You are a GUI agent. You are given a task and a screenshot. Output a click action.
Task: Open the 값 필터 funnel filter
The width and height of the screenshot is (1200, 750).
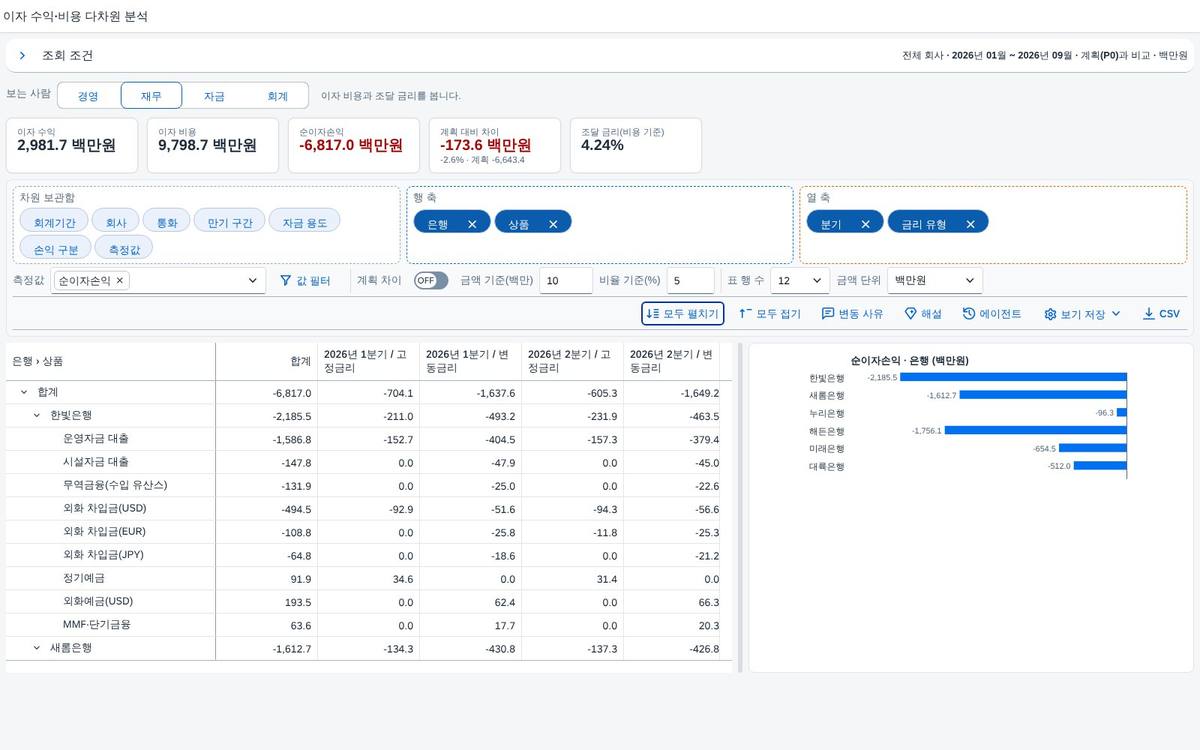(x=305, y=281)
